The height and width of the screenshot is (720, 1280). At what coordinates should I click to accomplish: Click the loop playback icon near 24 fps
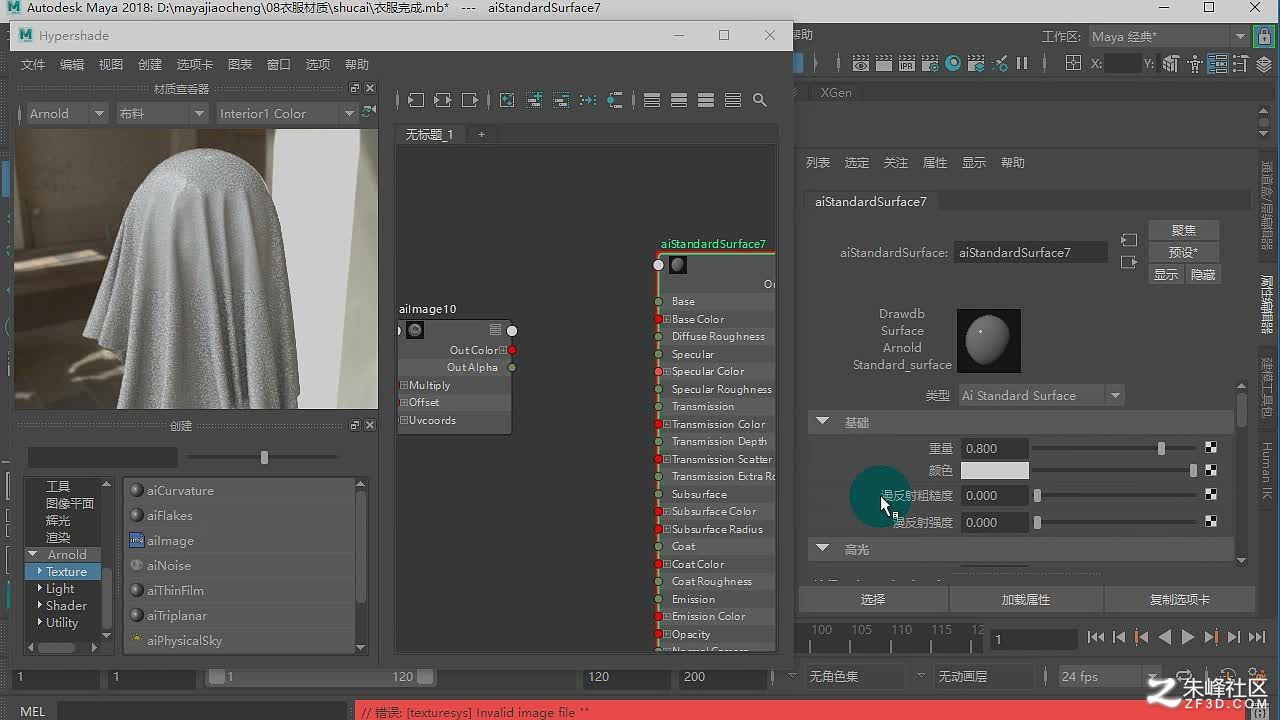(x=1185, y=676)
